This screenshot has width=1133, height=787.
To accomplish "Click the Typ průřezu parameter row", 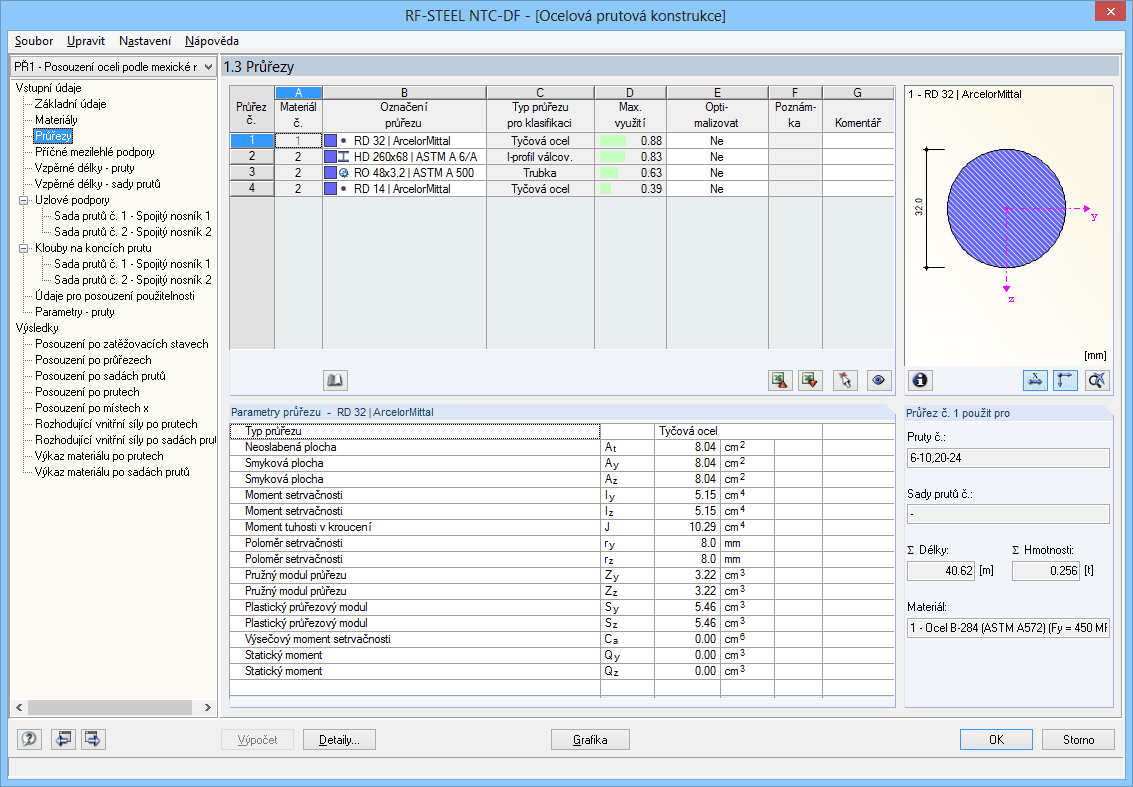I will pos(562,431).
